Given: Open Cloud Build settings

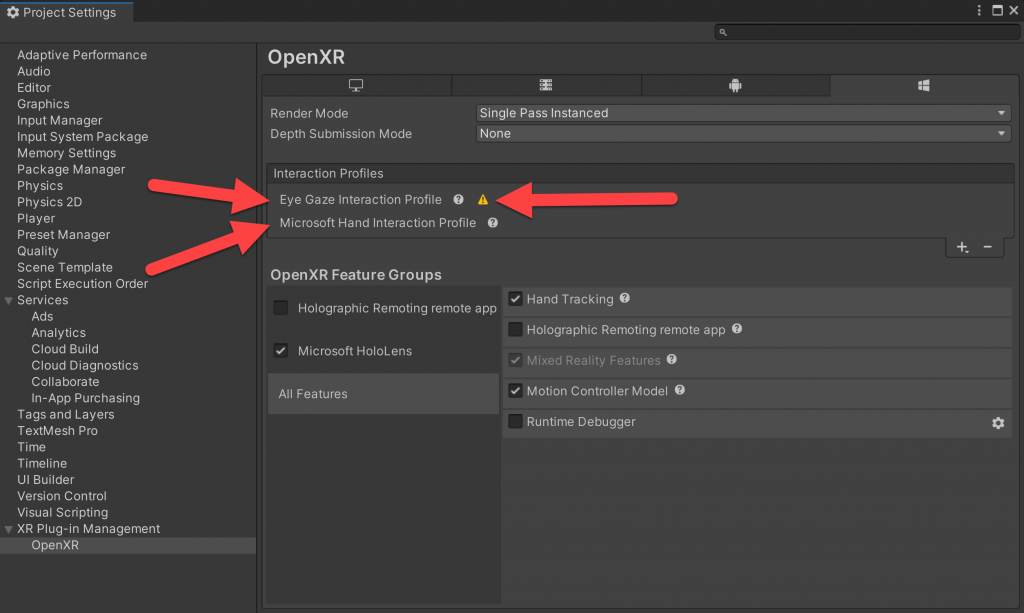Looking at the screenshot, I should (65, 349).
